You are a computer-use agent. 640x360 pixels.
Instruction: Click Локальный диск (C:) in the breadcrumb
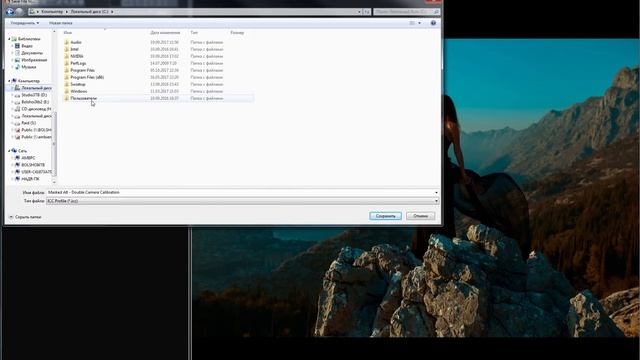[89, 12]
